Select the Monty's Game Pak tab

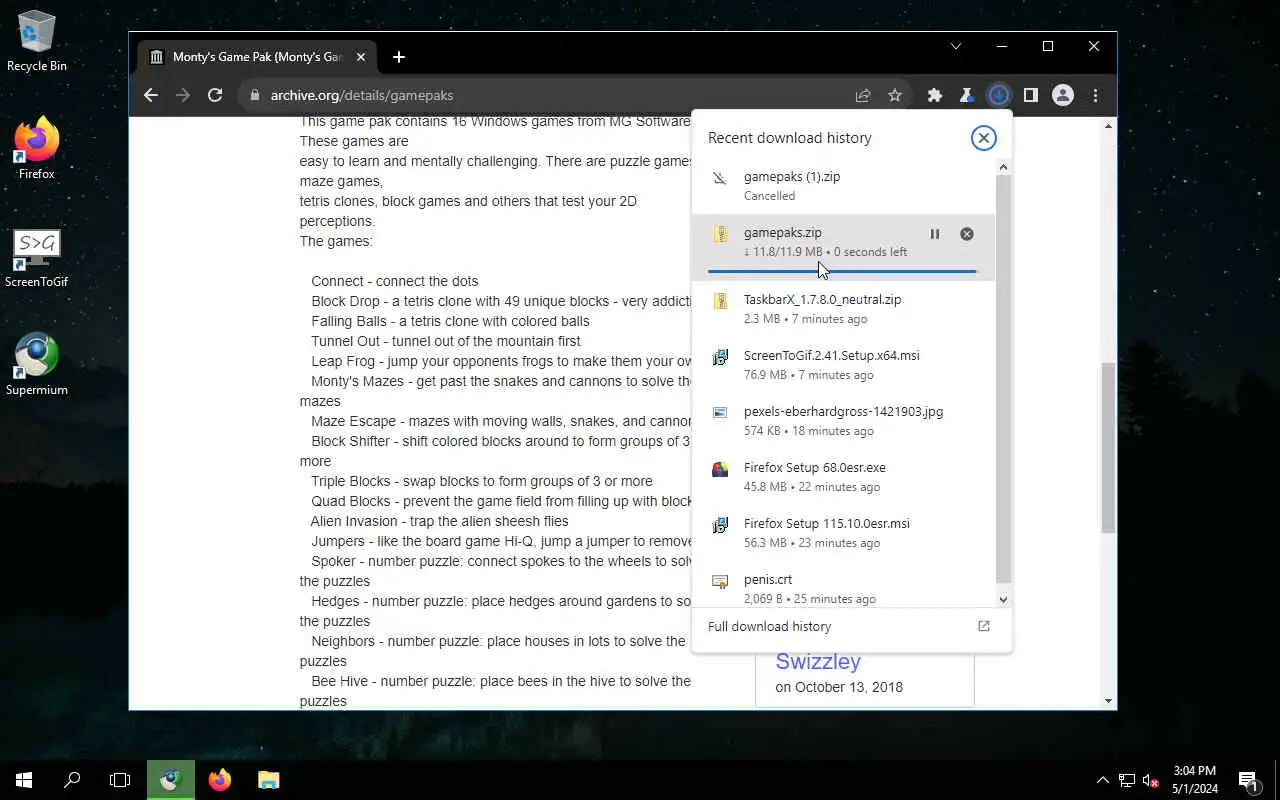click(256, 57)
